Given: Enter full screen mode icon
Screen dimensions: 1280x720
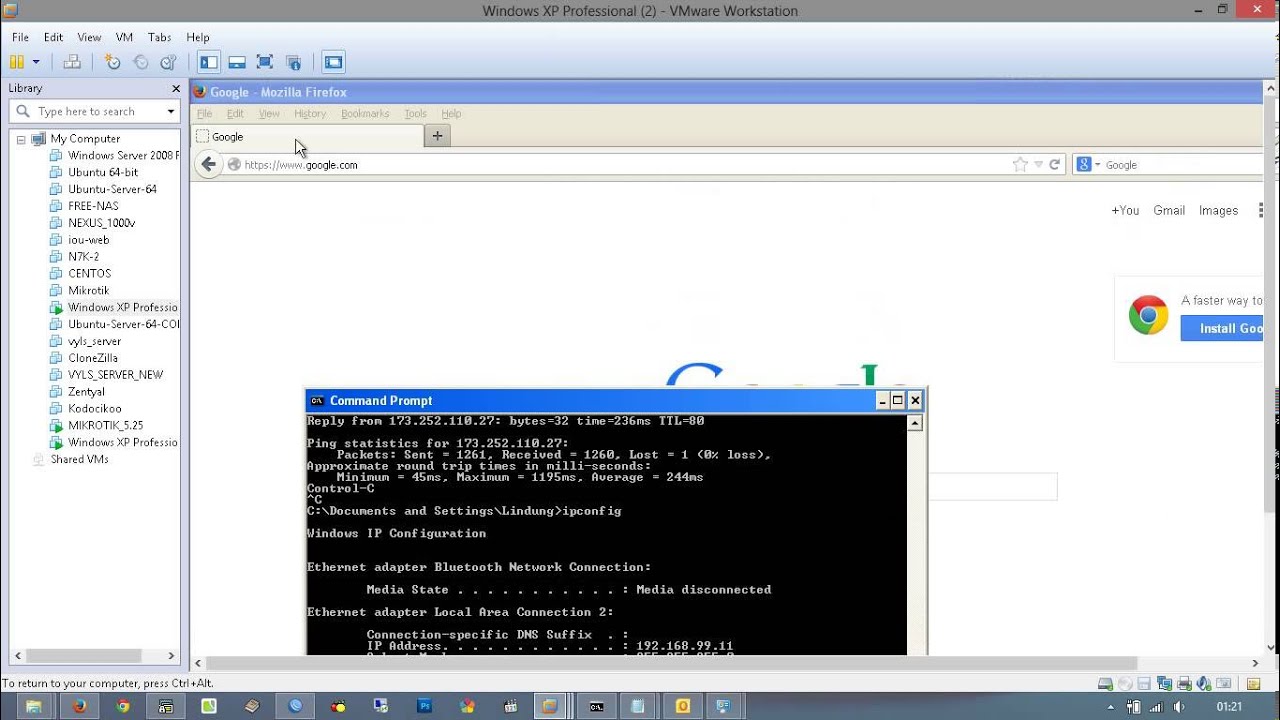Looking at the screenshot, I should (x=265, y=62).
